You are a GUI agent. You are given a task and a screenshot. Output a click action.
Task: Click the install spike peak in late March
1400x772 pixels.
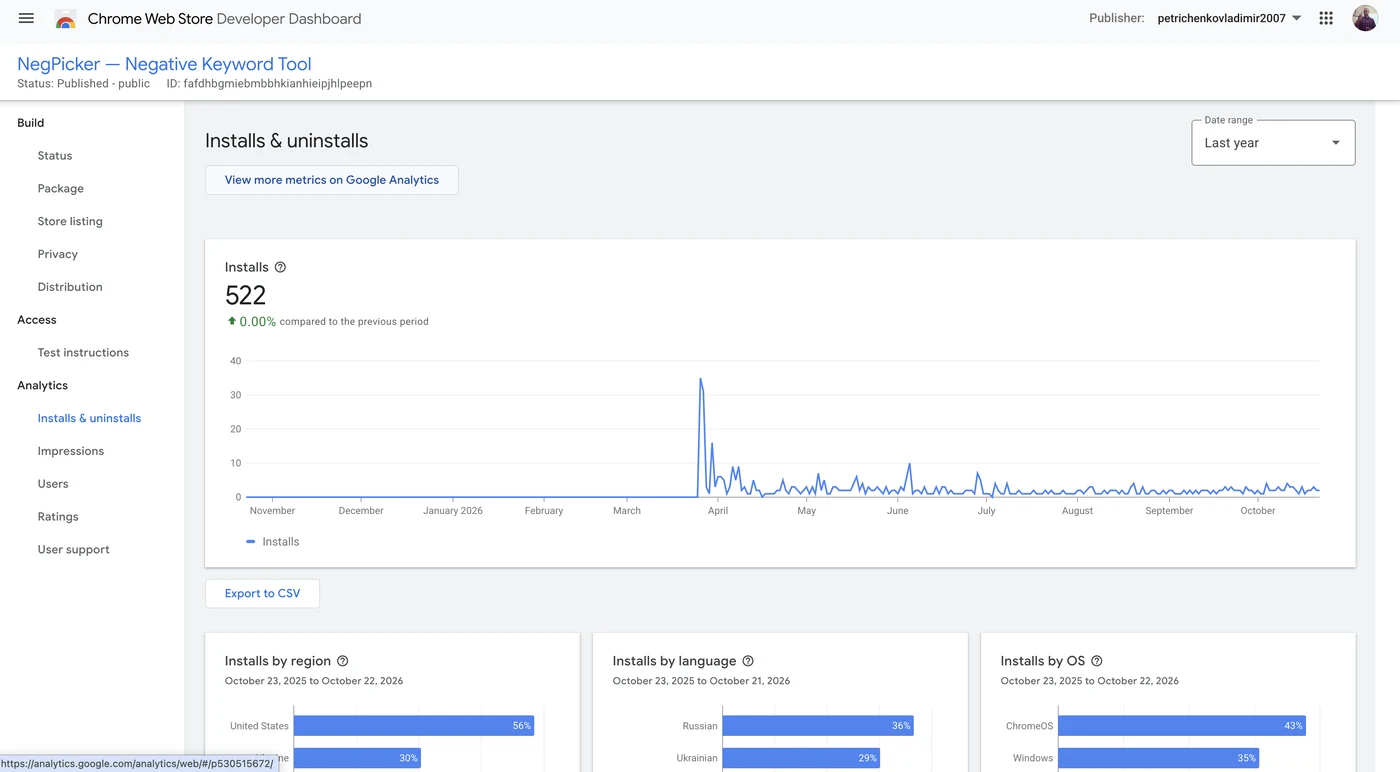pos(700,379)
